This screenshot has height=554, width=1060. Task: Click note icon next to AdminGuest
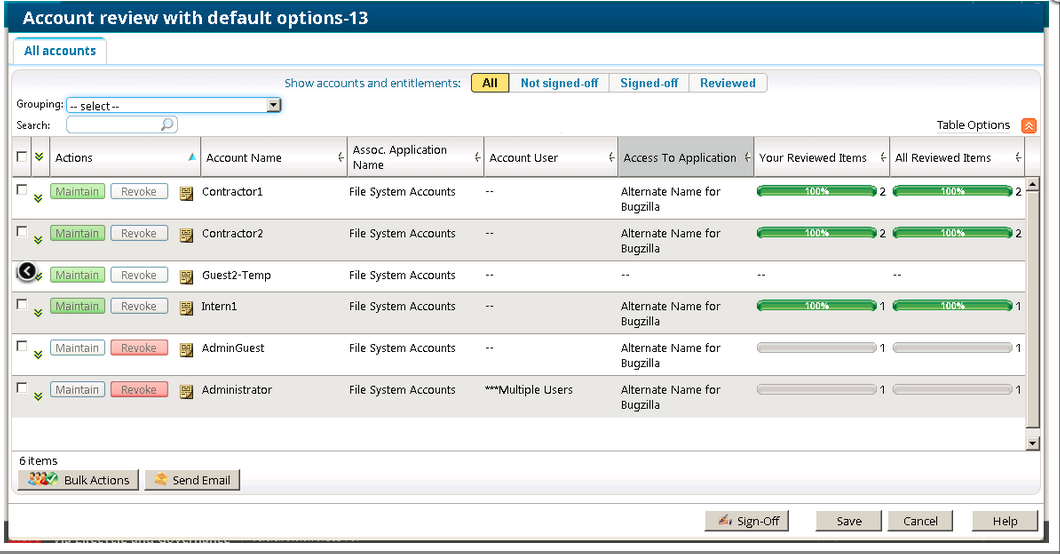point(186,349)
